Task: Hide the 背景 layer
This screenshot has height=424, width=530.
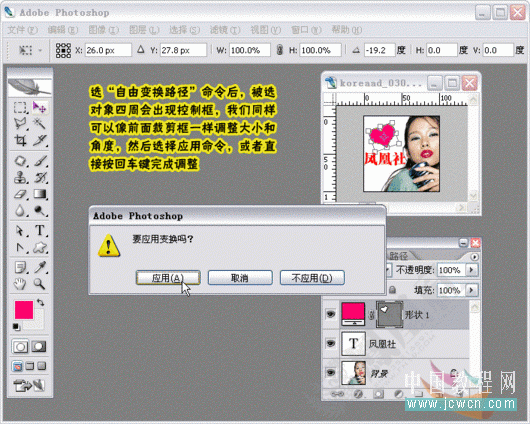Action: coord(331,373)
